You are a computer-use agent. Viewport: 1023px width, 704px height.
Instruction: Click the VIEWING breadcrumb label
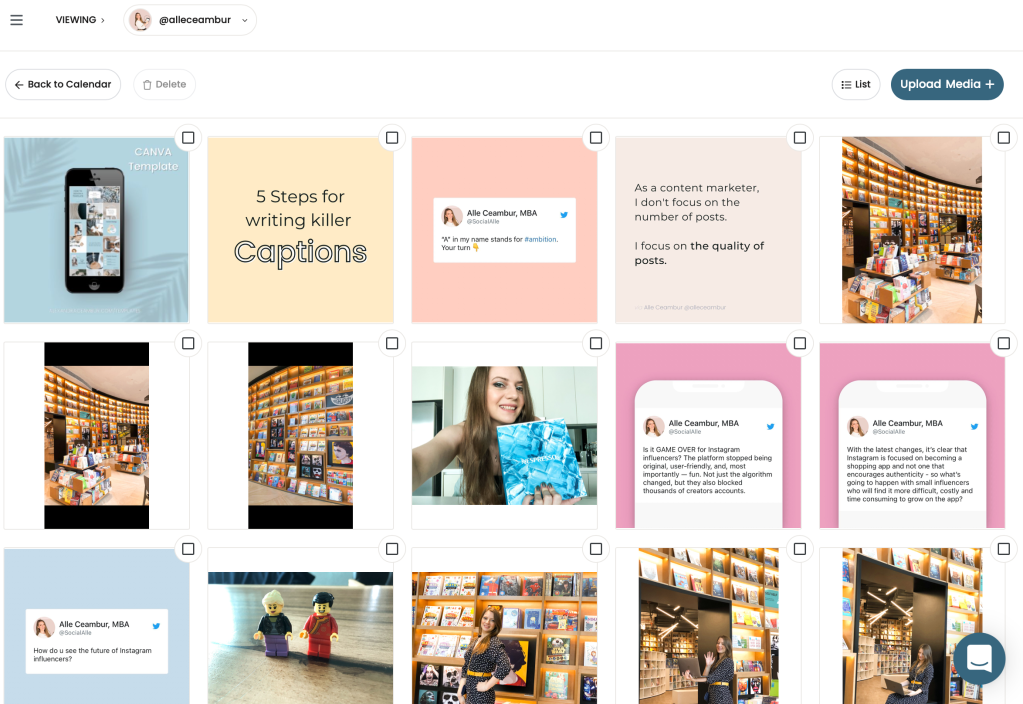click(76, 20)
